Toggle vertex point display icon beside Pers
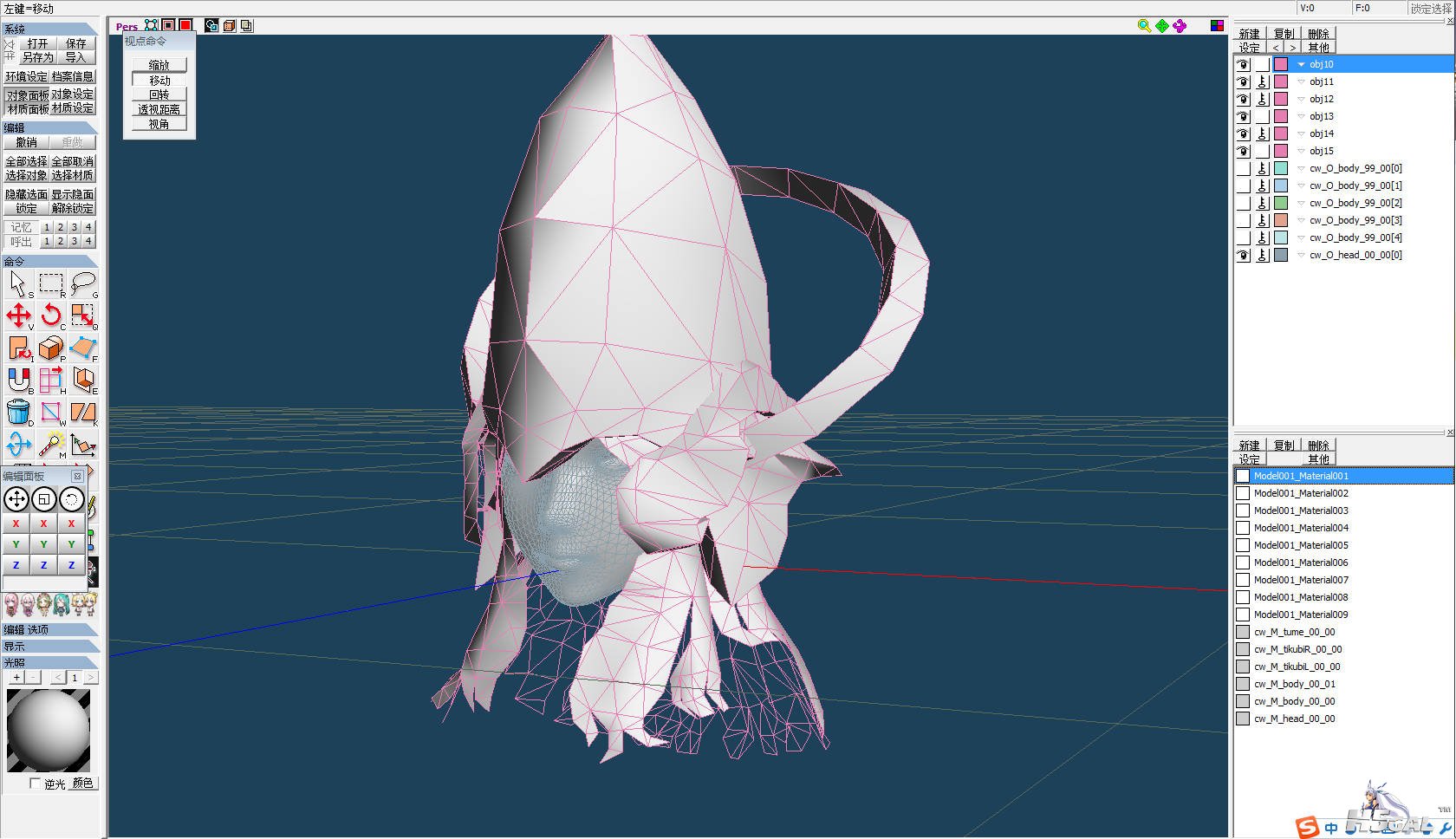Screen dimensions: 1456x839 [x=152, y=25]
